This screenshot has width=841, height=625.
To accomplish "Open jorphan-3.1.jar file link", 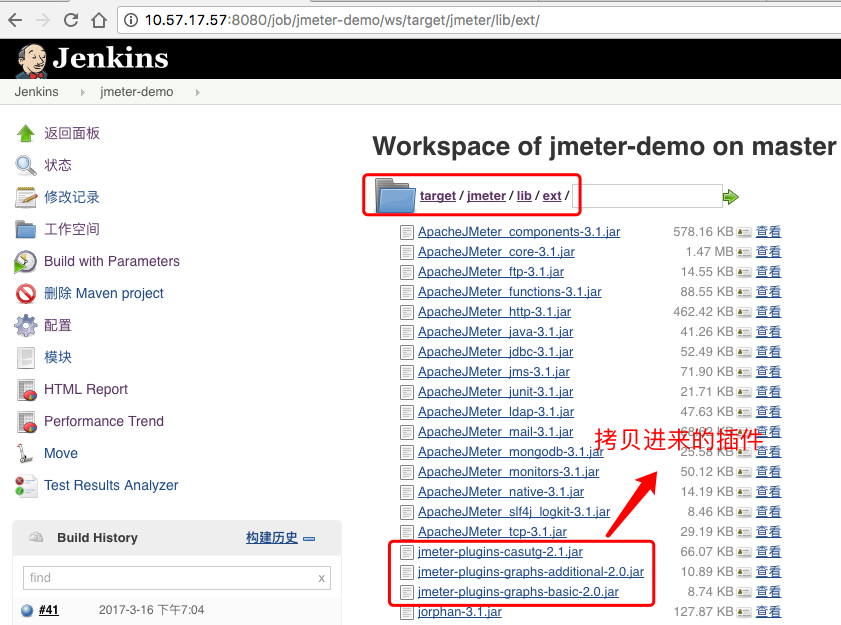I will coord(460,612).
